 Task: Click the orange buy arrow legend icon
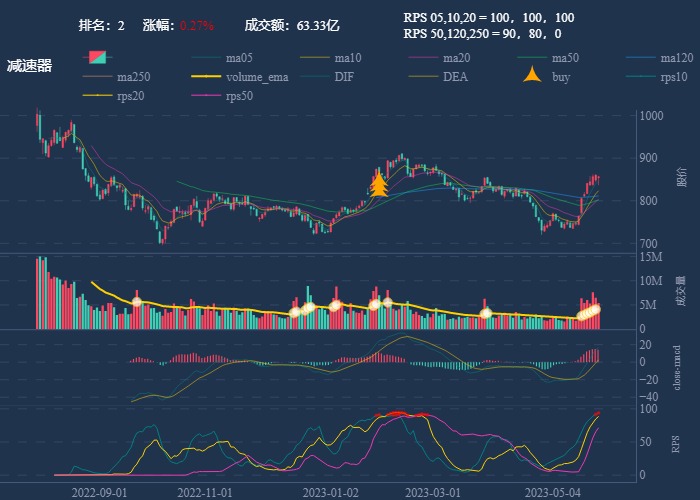pos(533,76)
